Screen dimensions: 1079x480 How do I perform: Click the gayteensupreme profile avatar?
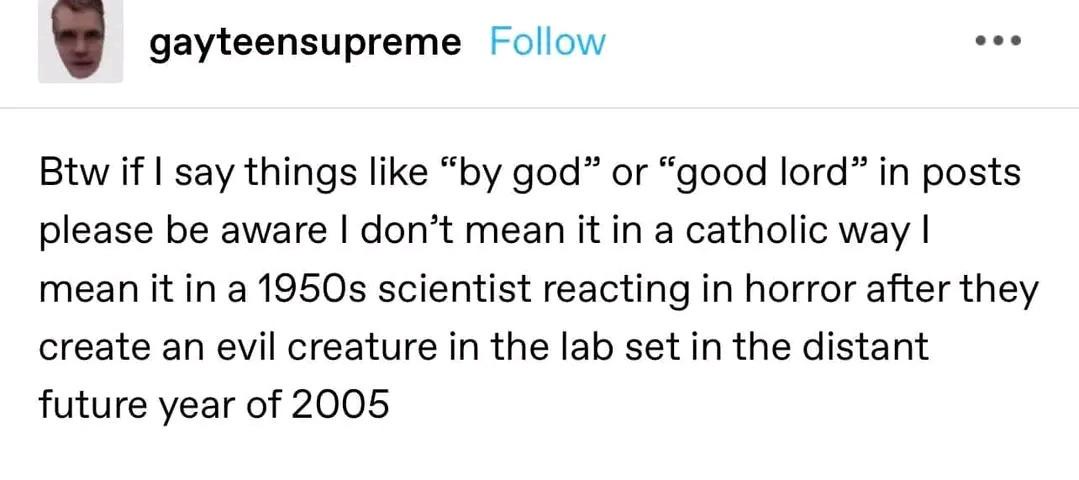click(x=81, y=41)
